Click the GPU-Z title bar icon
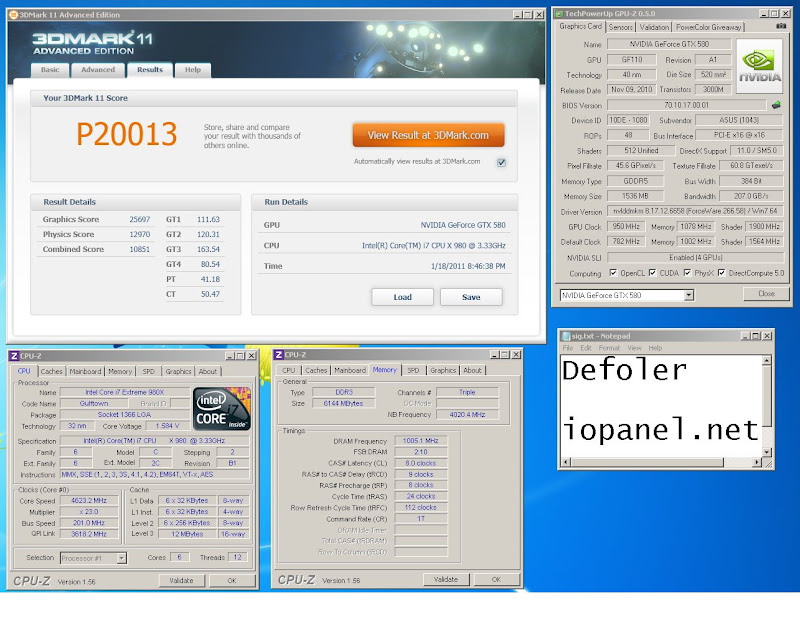The height and width of the screenshot is (618, 800). (x=559, y=14)
